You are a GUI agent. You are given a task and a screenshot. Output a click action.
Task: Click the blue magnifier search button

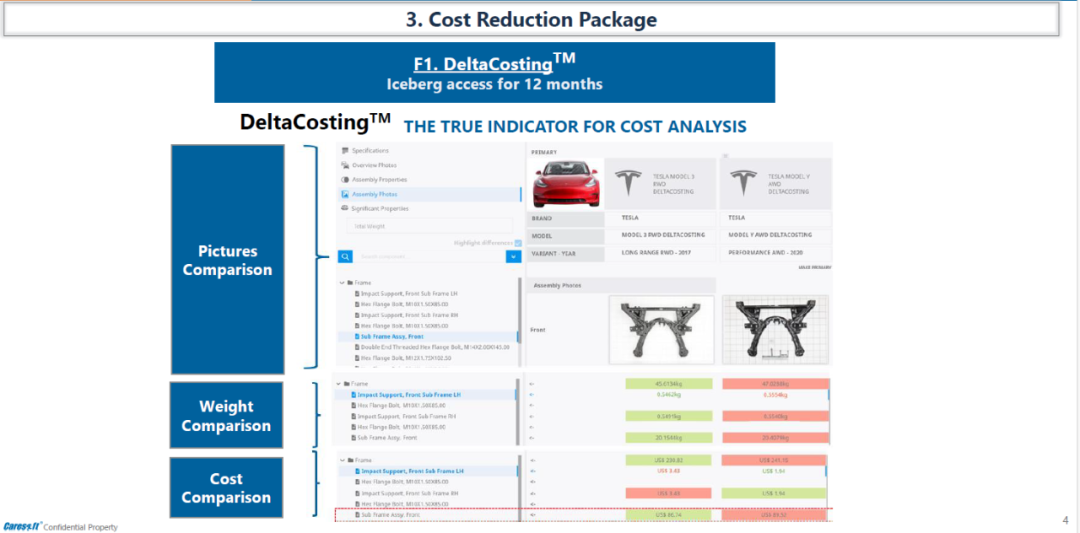click(345, 256)
